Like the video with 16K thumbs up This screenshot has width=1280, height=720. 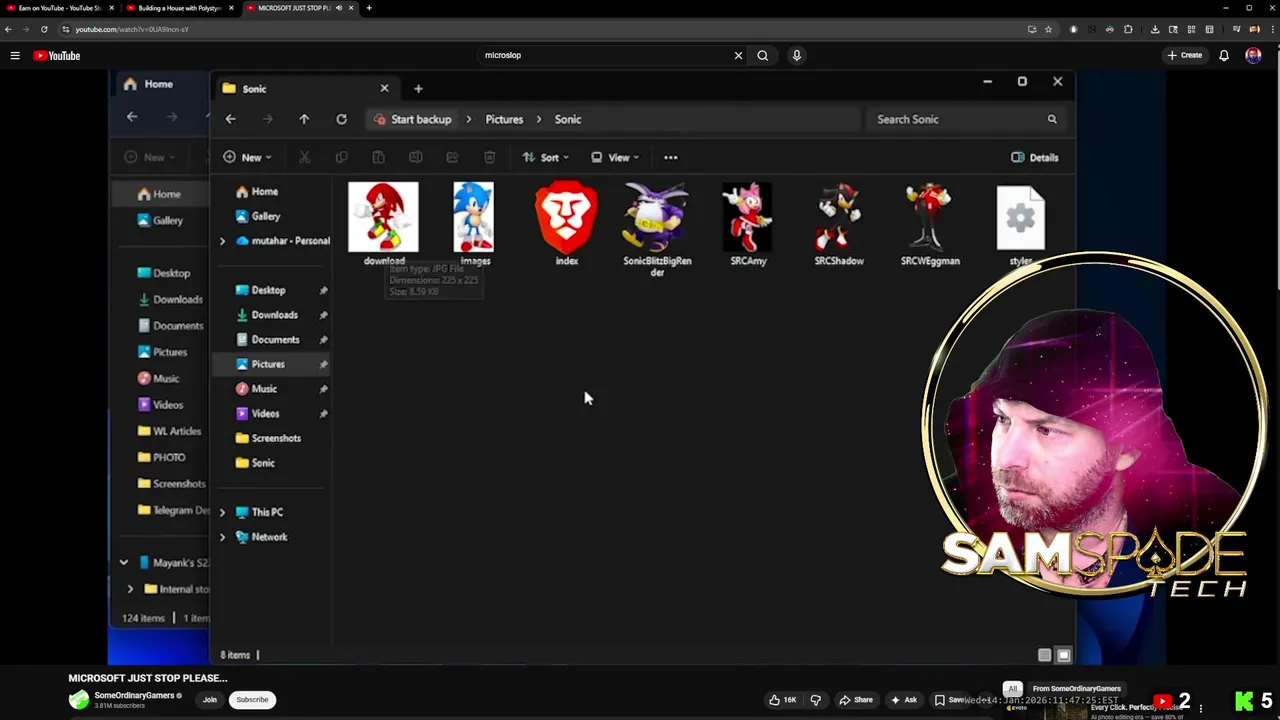point(782,700)
